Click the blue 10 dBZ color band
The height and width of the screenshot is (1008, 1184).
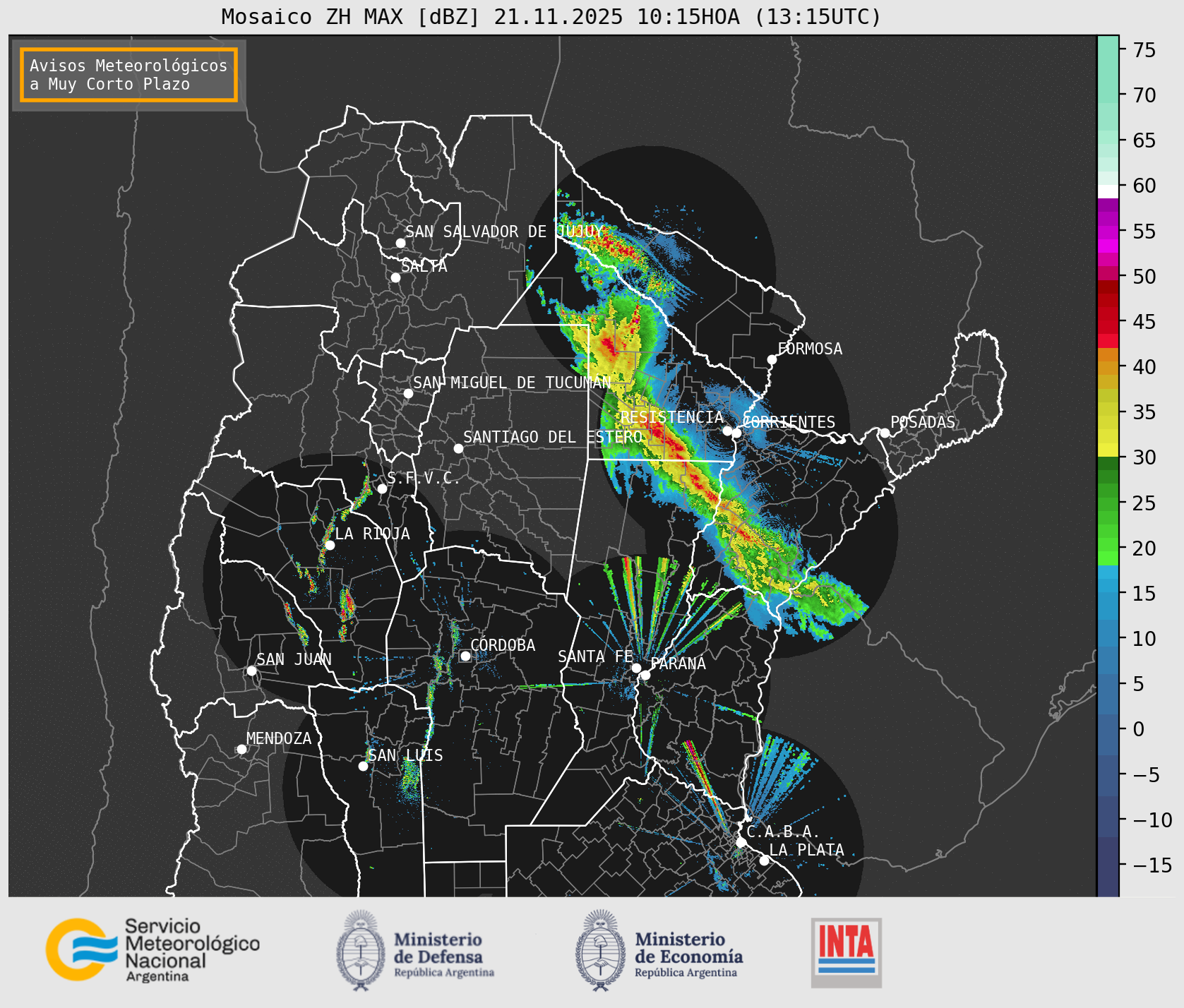tap(1108, 639)
